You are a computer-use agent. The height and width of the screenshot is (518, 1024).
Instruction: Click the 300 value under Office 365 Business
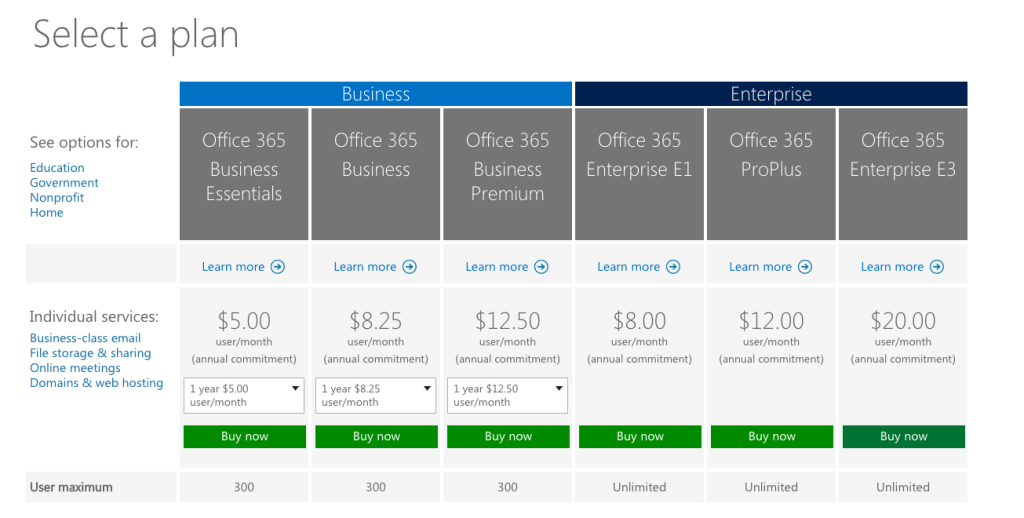pyautogui.click(x=376, y=487)
